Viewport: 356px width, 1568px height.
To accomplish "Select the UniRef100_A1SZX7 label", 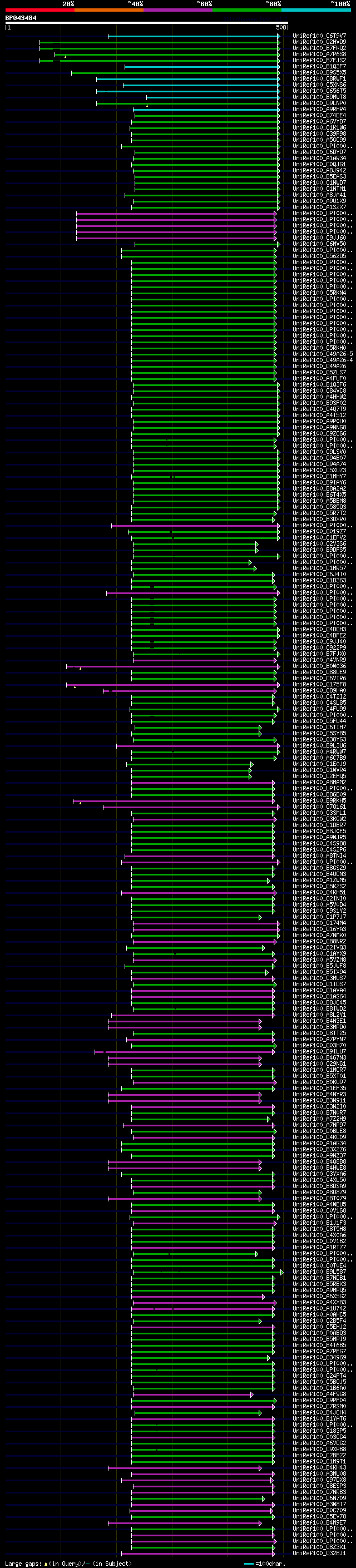I will tap(319, 207).
